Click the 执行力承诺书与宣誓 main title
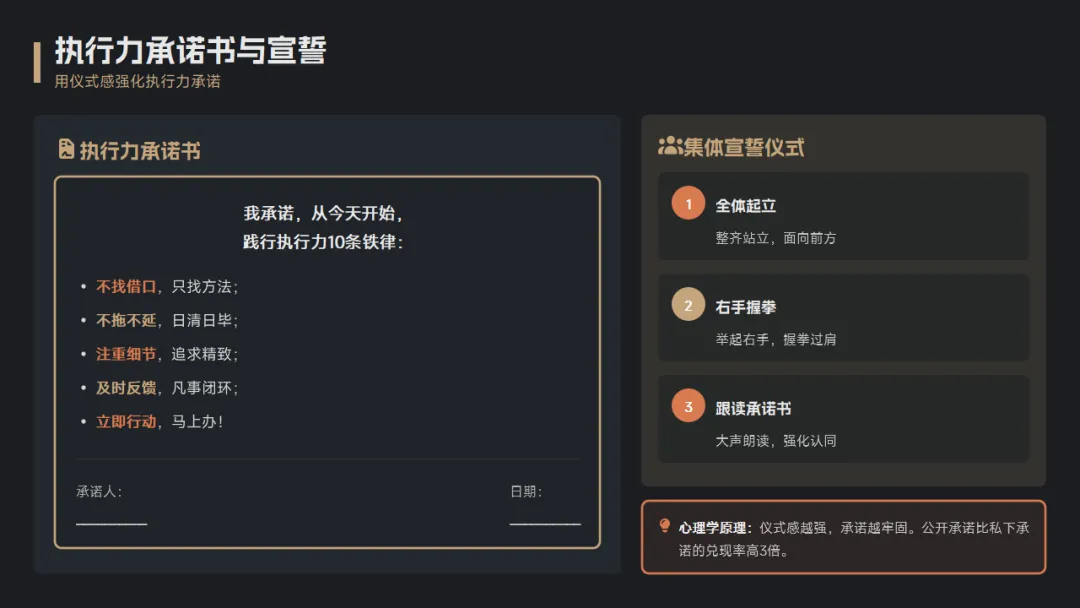Screen dimensions: 1080x608 pos(191,50)
